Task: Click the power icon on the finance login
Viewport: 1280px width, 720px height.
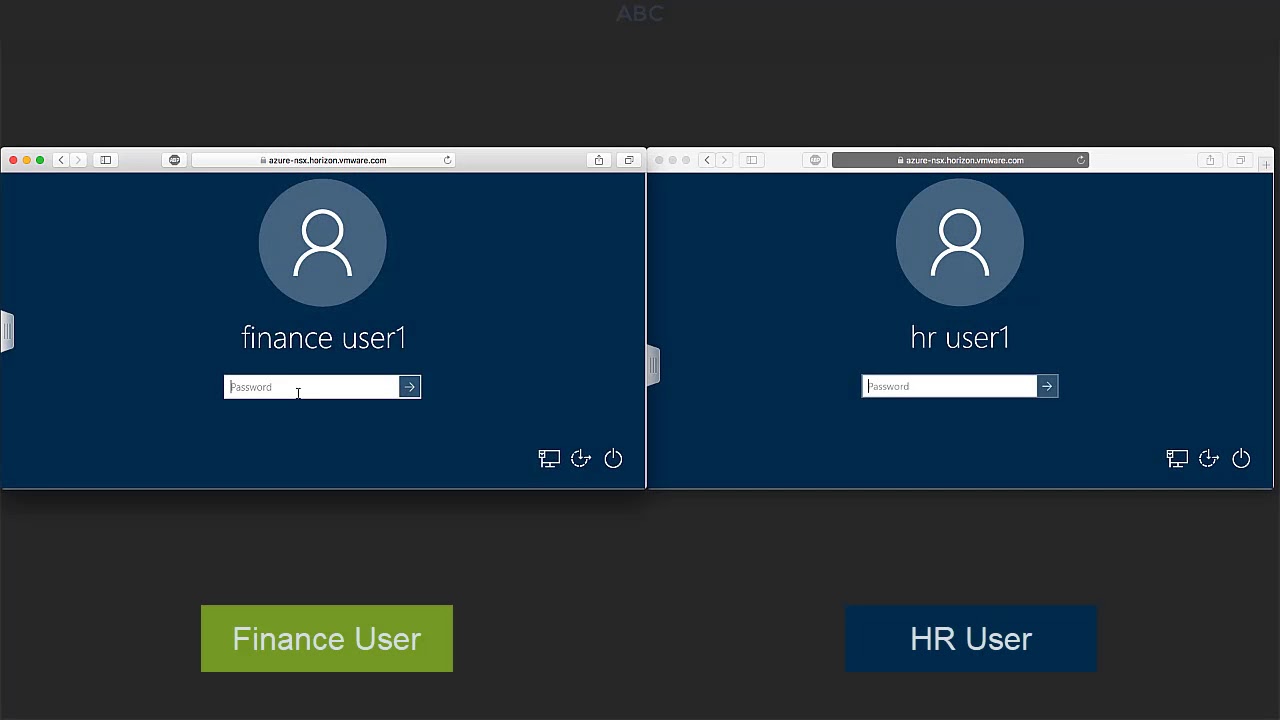Action: (x=613, y=458)
